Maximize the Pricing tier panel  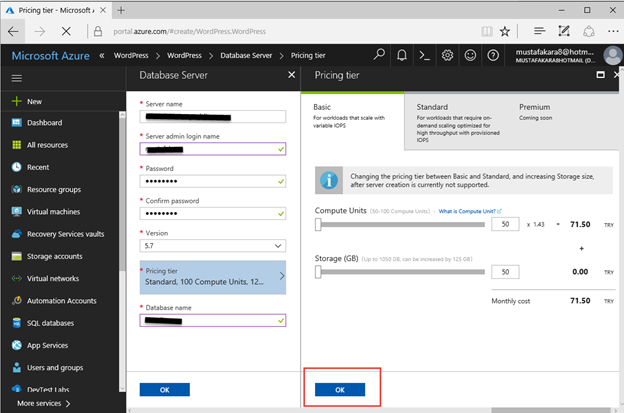pyautogui.click(x=601, y=75)
